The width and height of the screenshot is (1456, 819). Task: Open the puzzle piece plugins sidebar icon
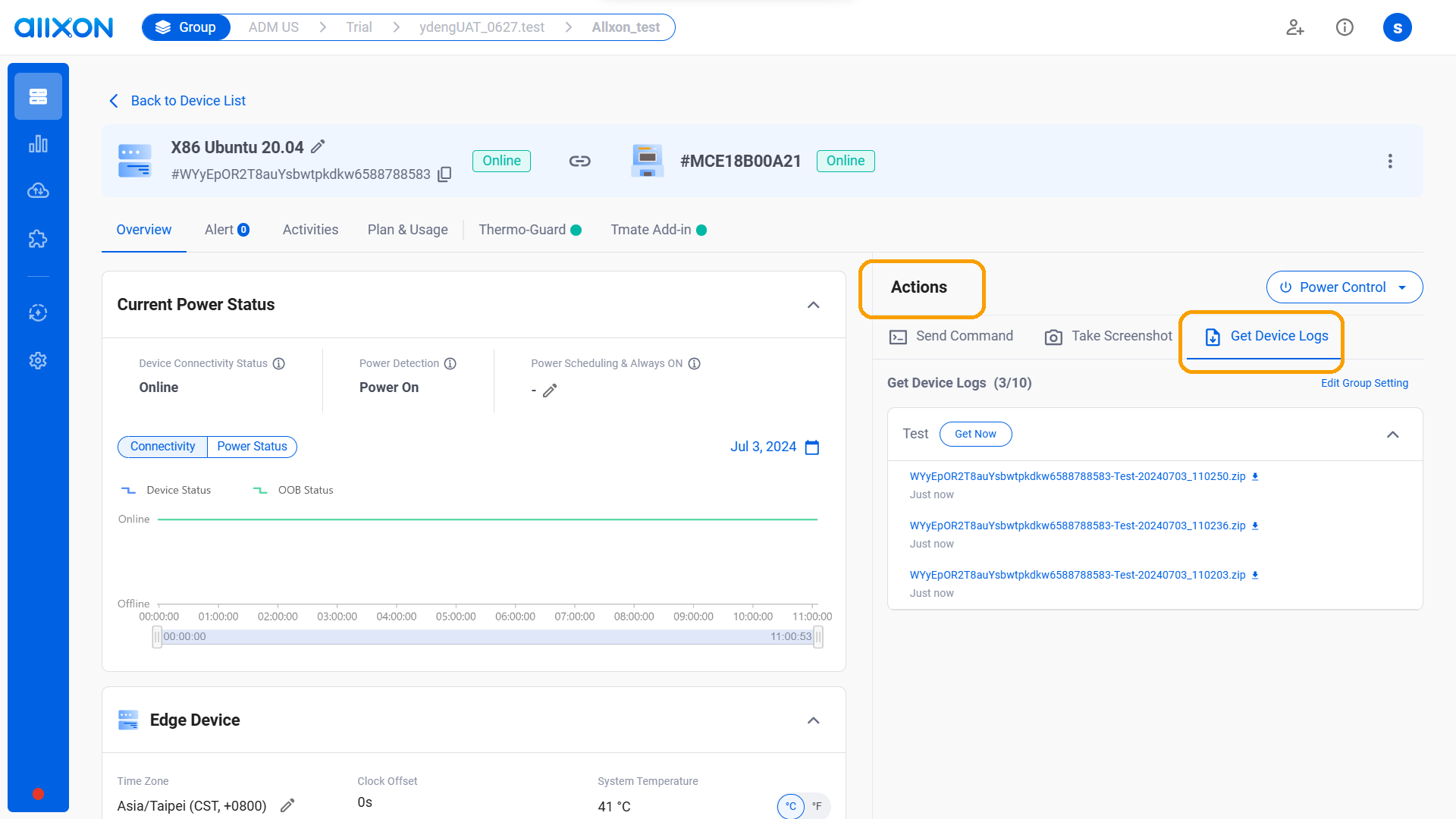38,239
